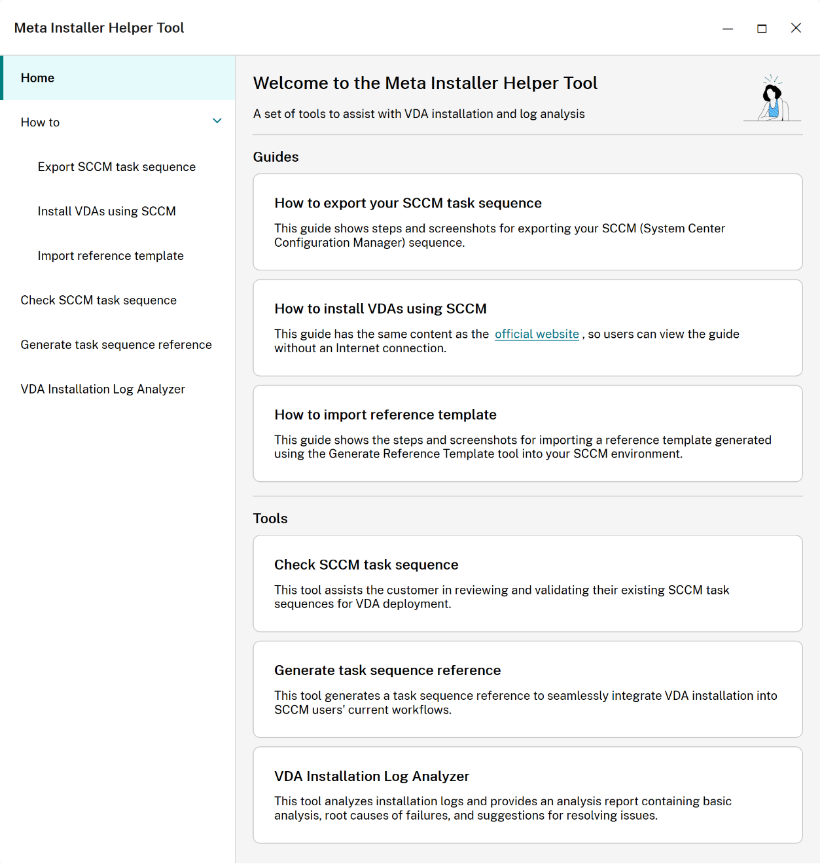Click the "official website" hyperlink
The image size is (820, 864).
click(537, 334)
